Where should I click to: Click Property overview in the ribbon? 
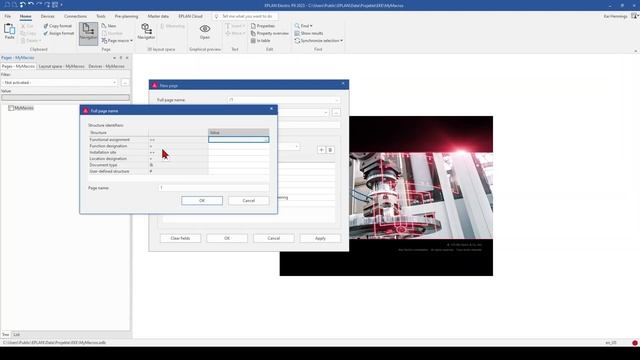pyautogui.click(x=269, y=33)
